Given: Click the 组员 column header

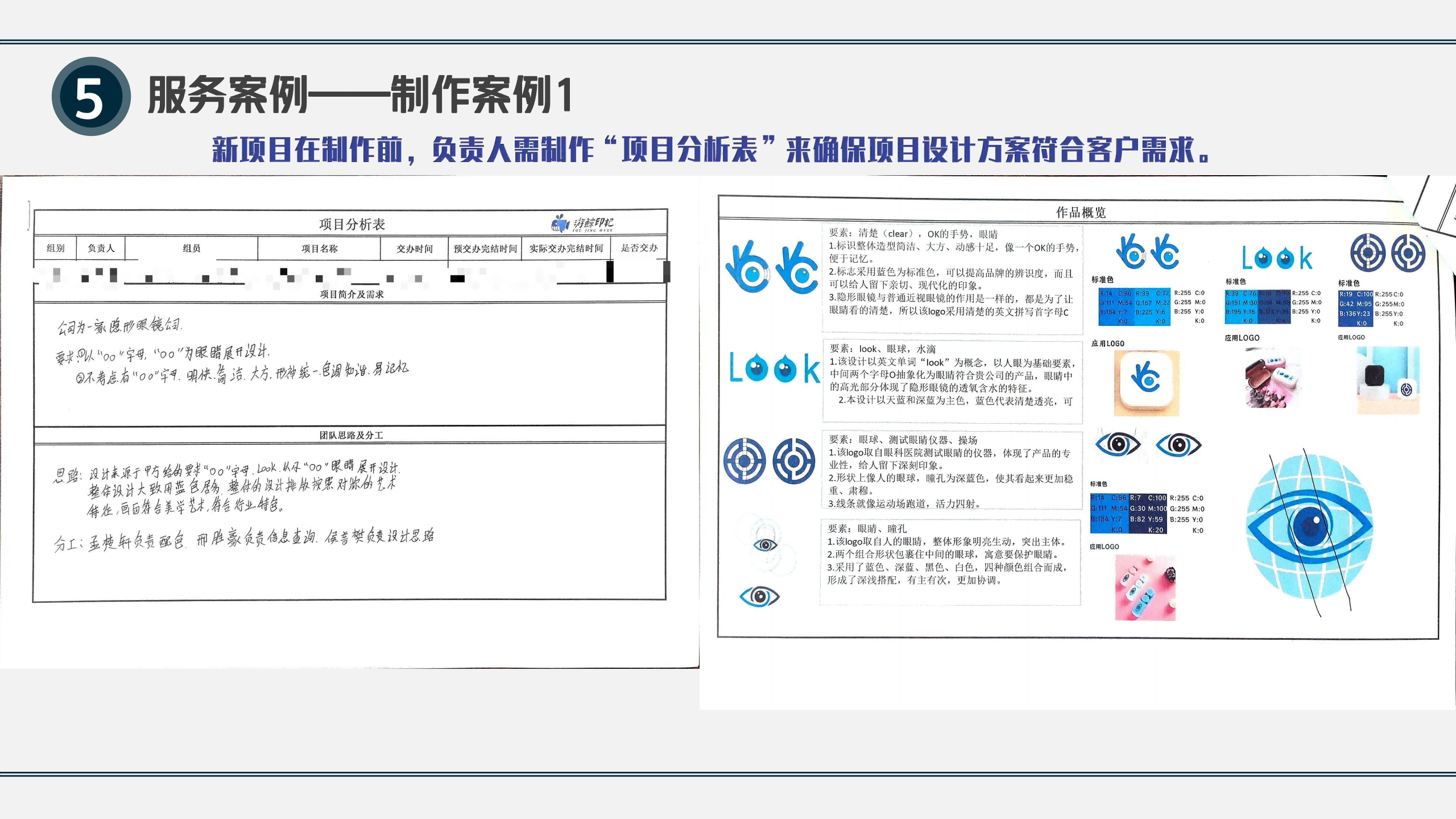Looking at the screenshot, I should [191, 248].
